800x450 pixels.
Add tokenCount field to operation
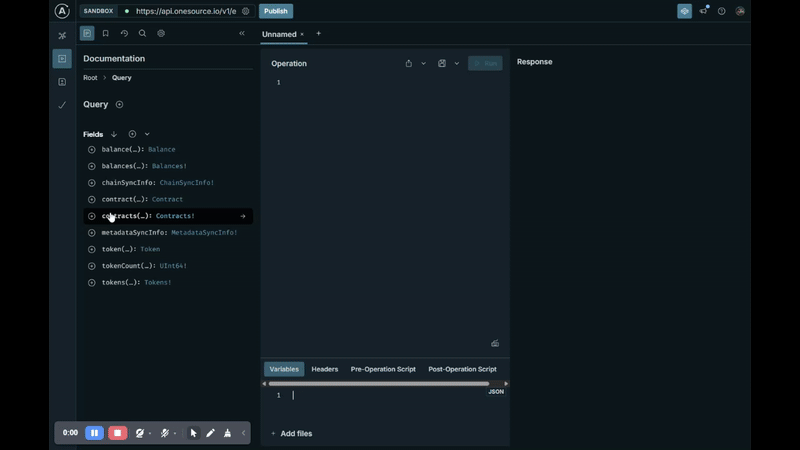pos(91,266)
